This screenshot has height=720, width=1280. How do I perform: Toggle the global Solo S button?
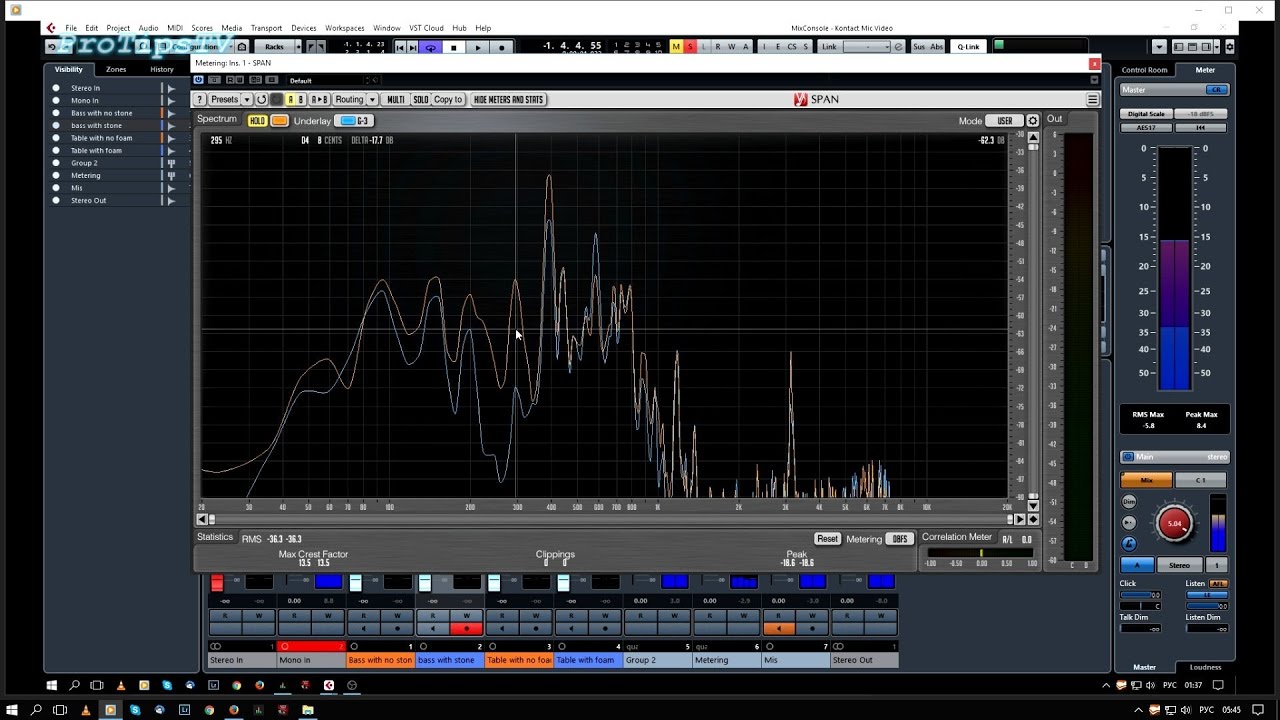coord(689,47)
